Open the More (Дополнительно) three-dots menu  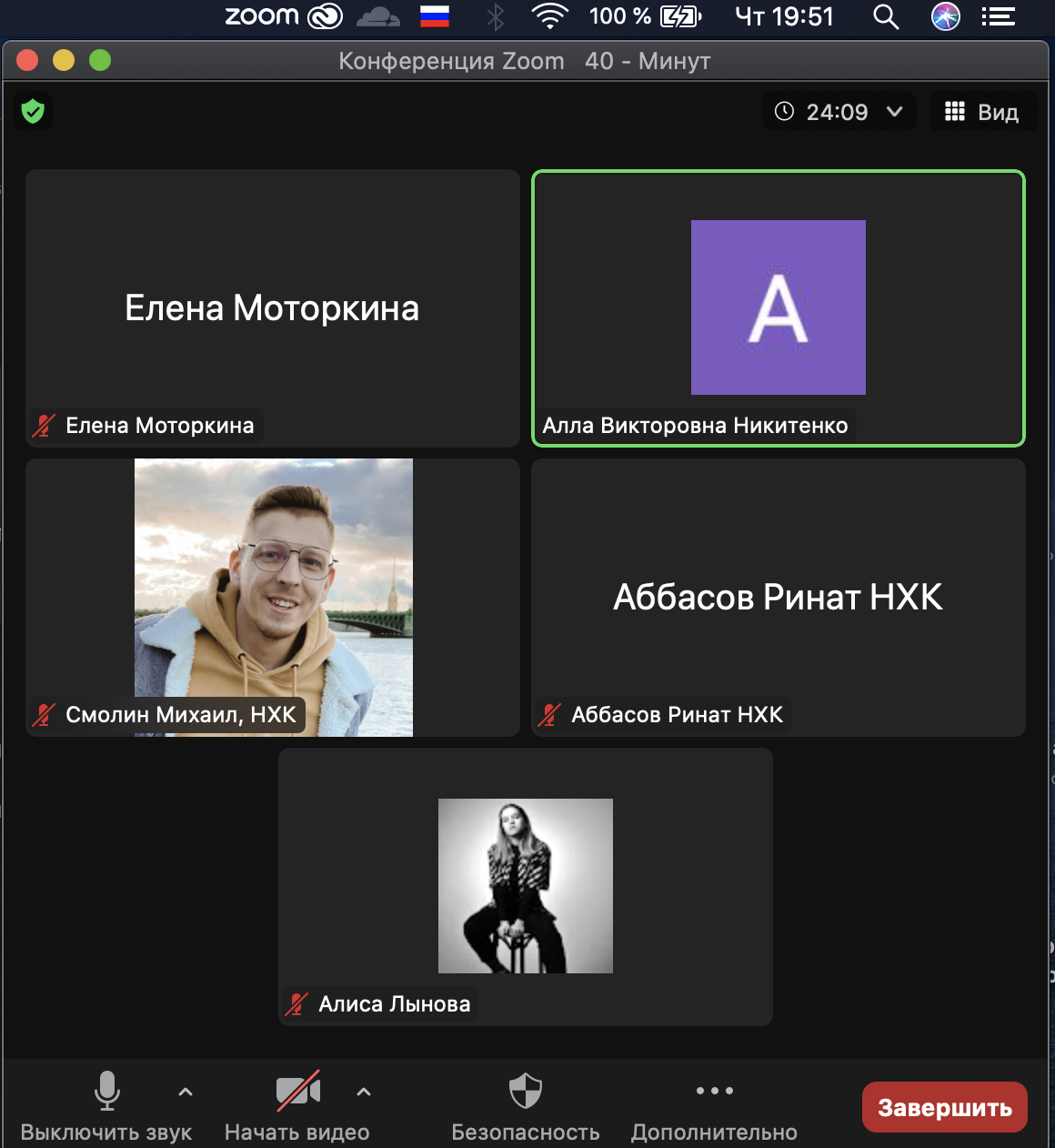click(x=714, y=1091)
